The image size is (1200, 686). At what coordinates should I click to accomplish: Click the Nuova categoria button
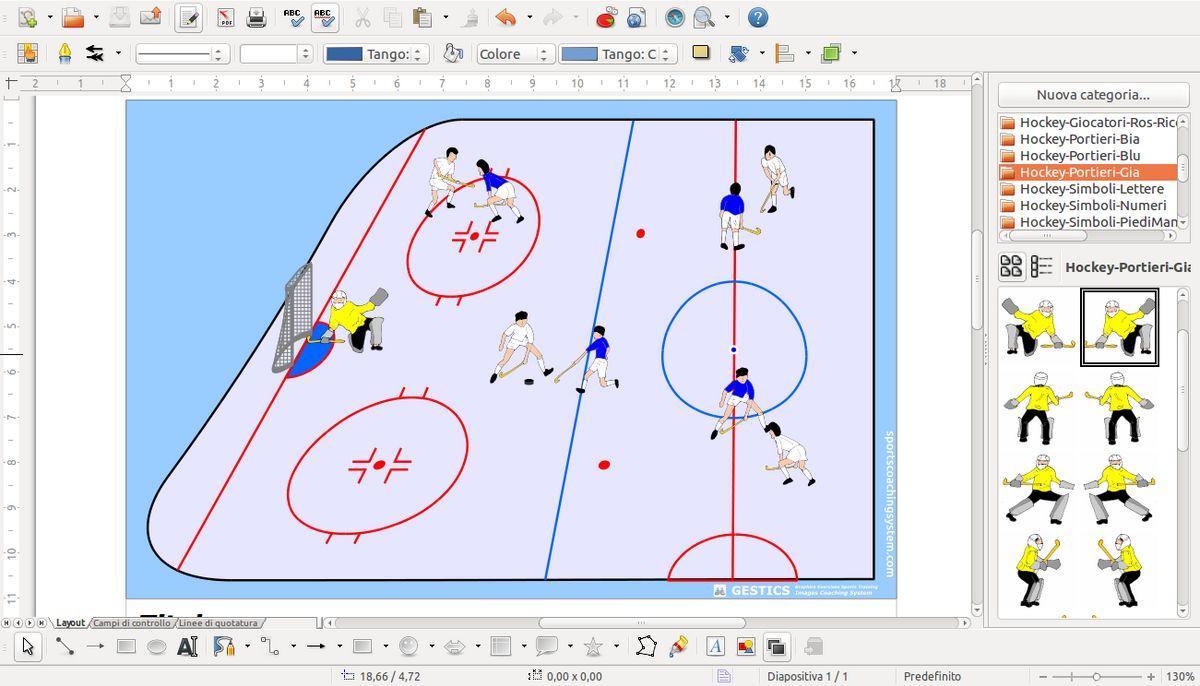(x=1092, y=95)
